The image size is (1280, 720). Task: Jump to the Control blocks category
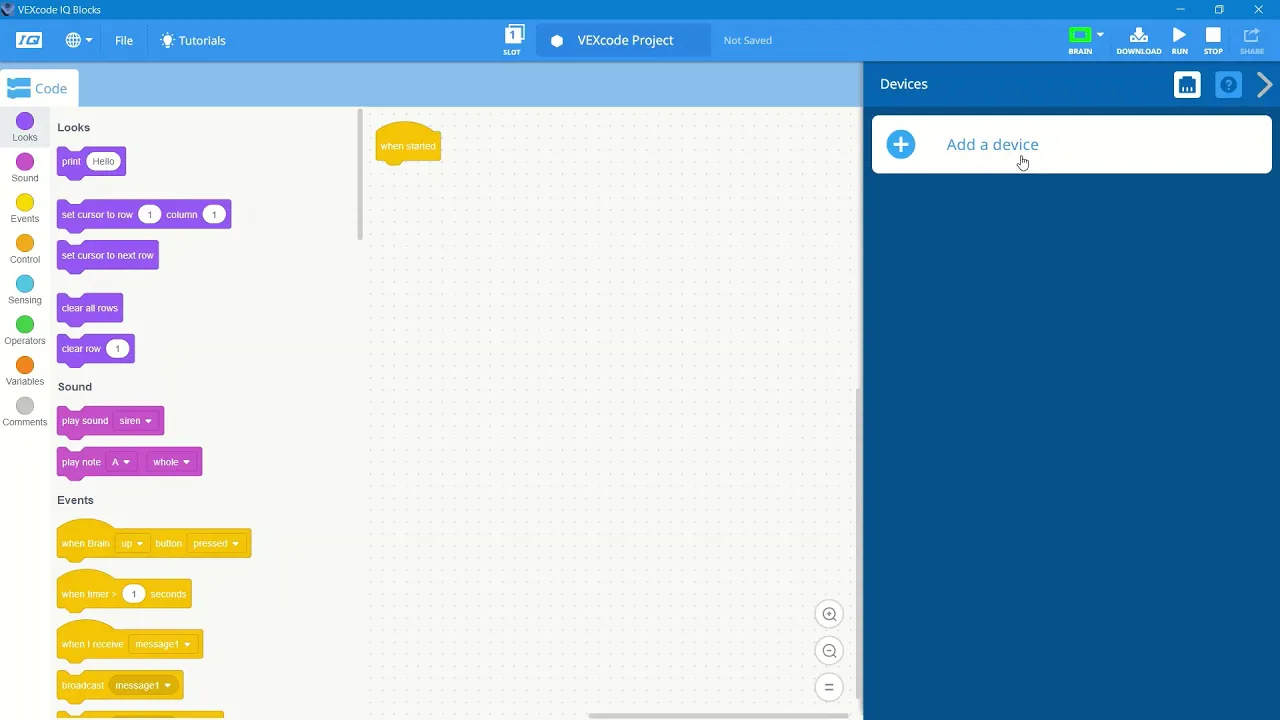[x=25, y=249]
